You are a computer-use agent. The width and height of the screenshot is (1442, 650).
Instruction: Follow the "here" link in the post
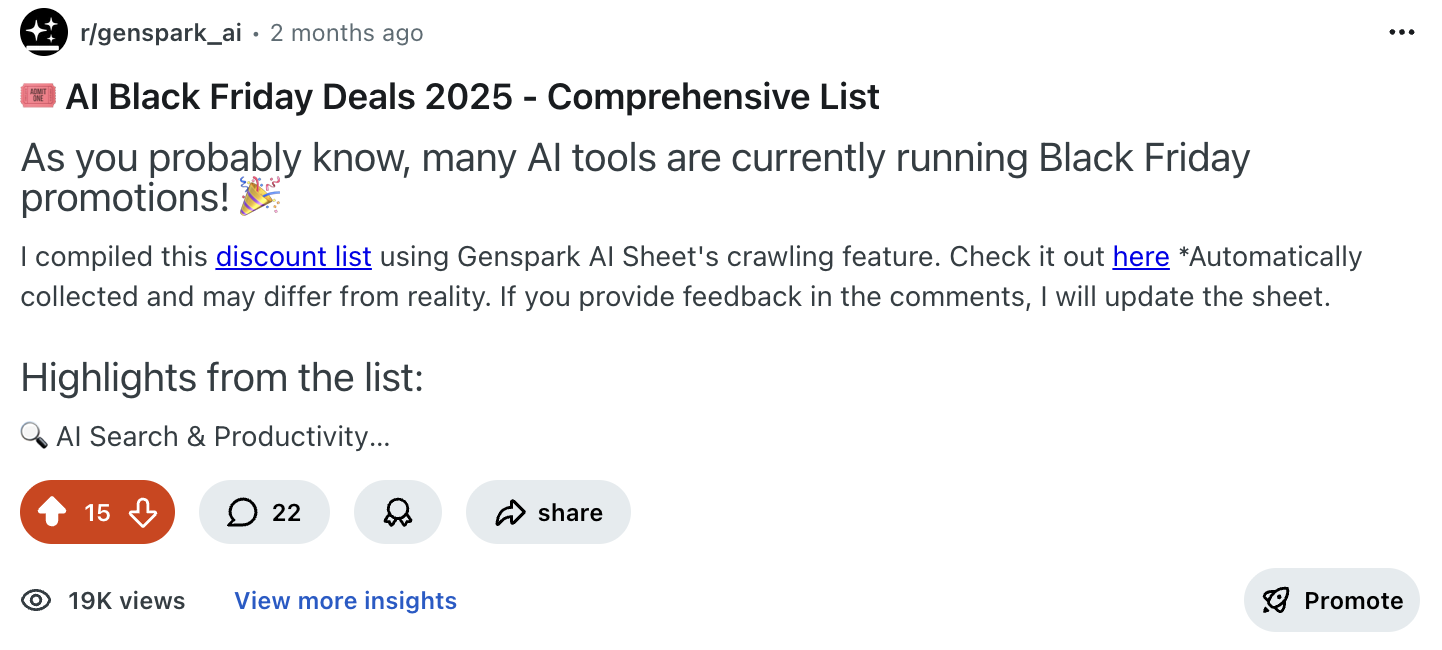[x=1140, y=257]
